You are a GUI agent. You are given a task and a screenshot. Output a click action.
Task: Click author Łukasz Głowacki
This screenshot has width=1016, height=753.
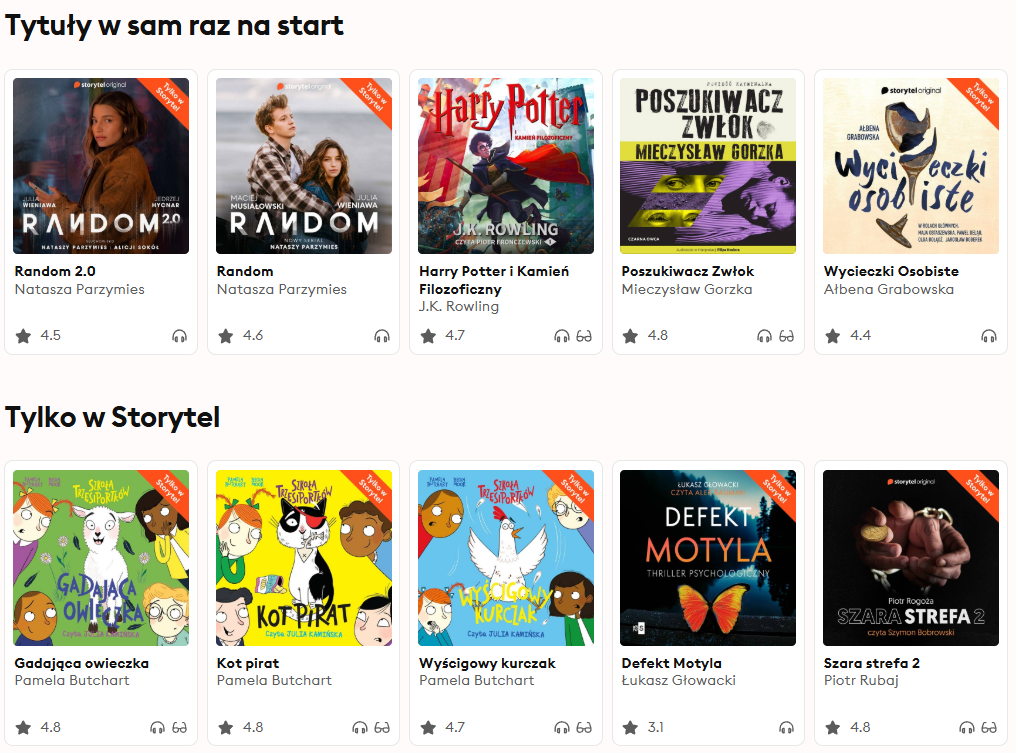click(678, 681)
